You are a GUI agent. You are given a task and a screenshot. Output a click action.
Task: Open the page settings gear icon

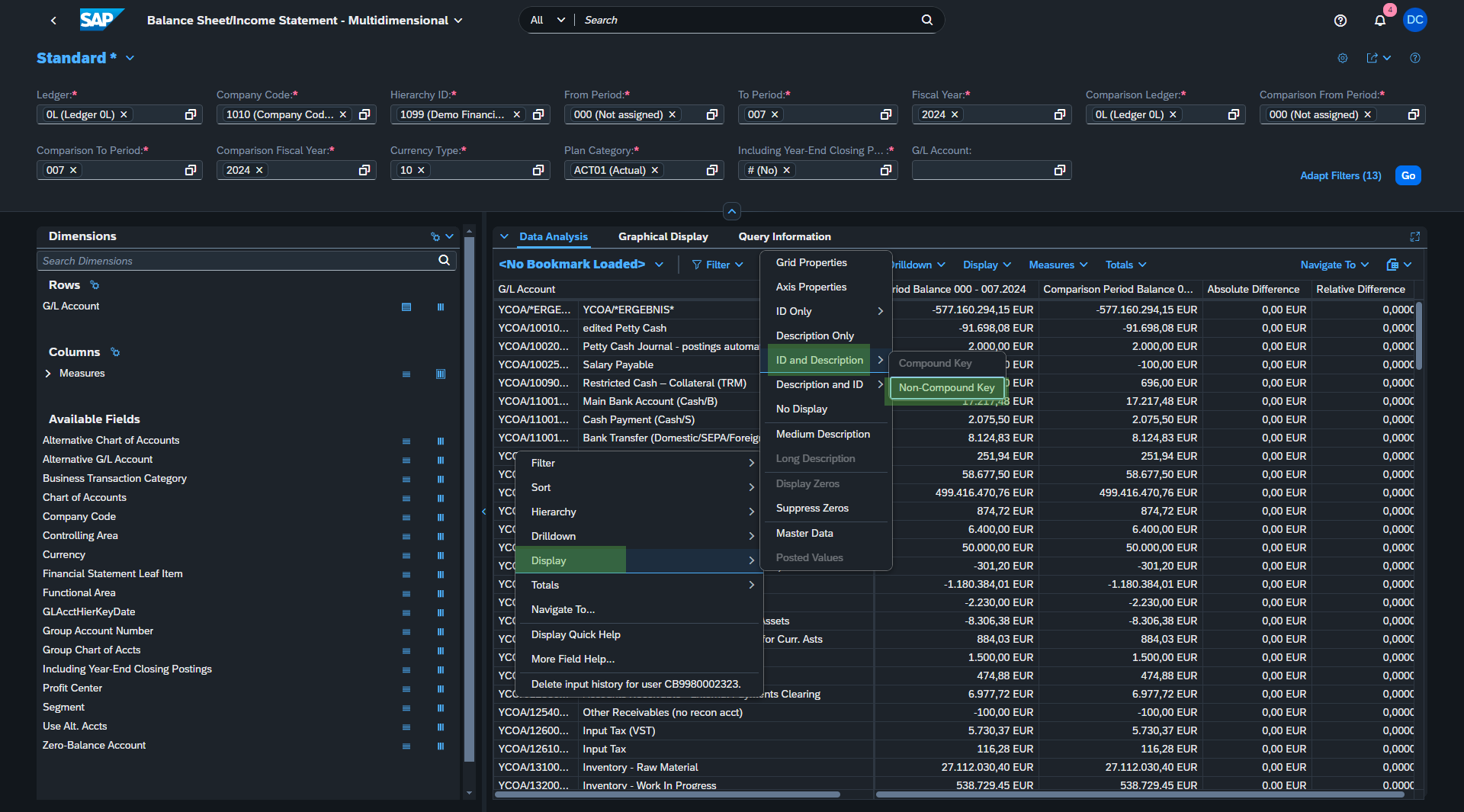coord(1342,58)
